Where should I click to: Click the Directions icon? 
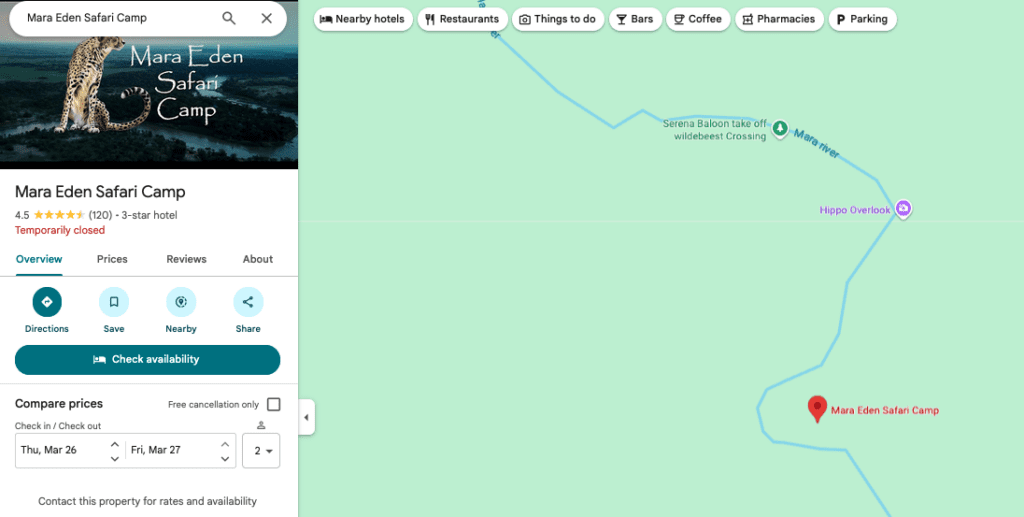(x=47, y=302)
